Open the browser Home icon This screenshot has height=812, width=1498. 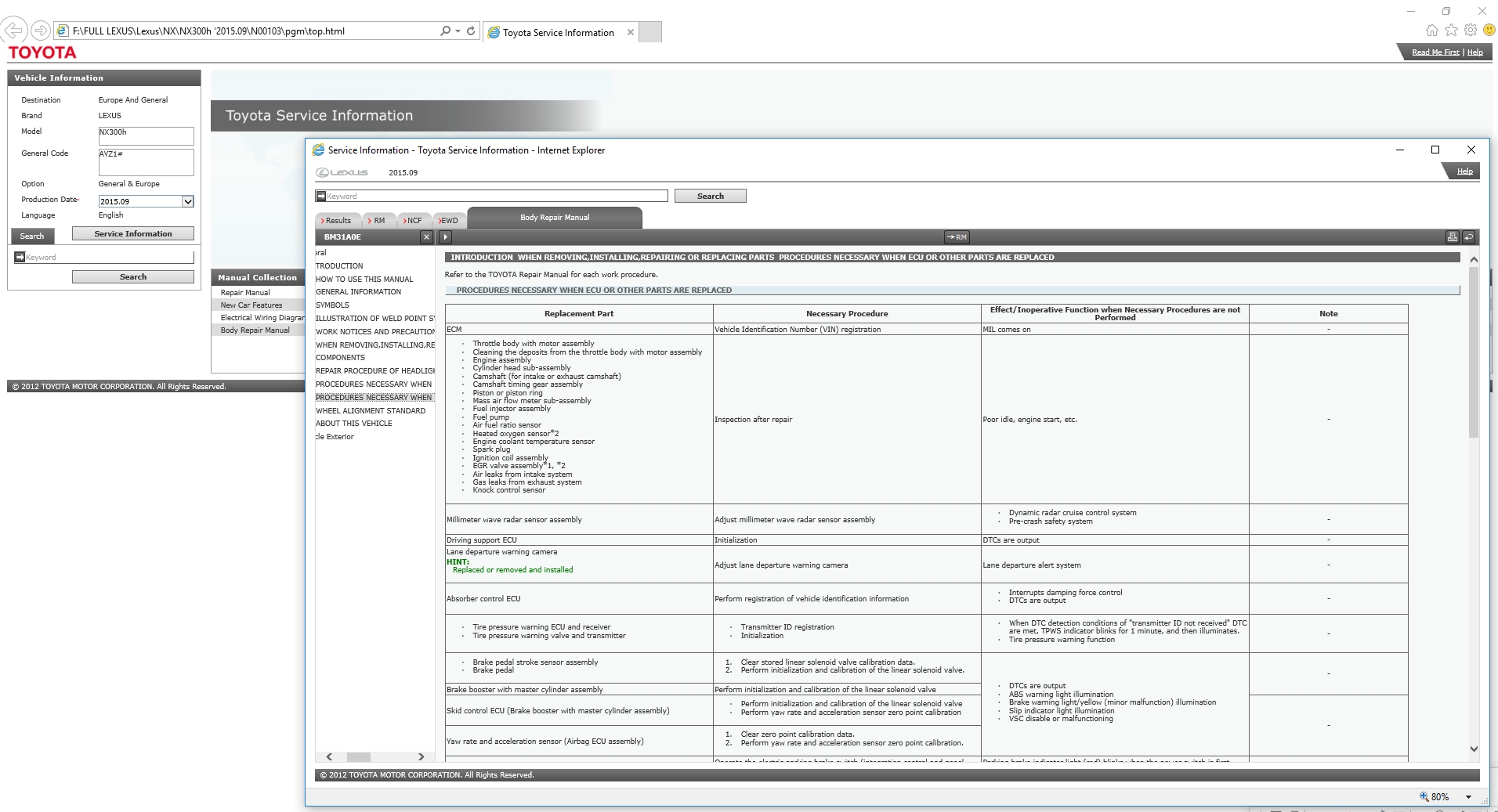pyautogui.click(x=1431, y=30)
